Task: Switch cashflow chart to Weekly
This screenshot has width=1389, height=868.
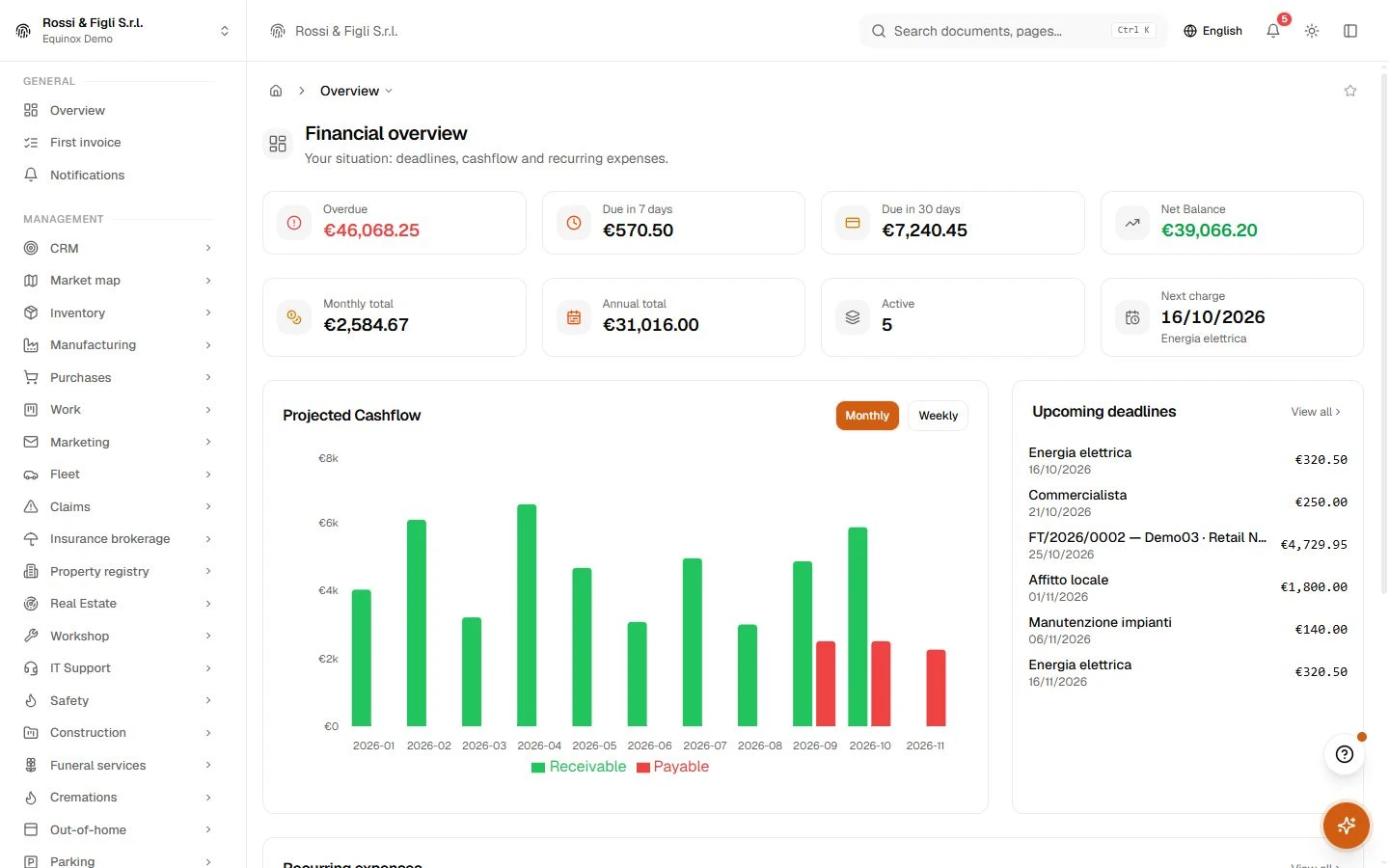Action: (x=938, y=416)
